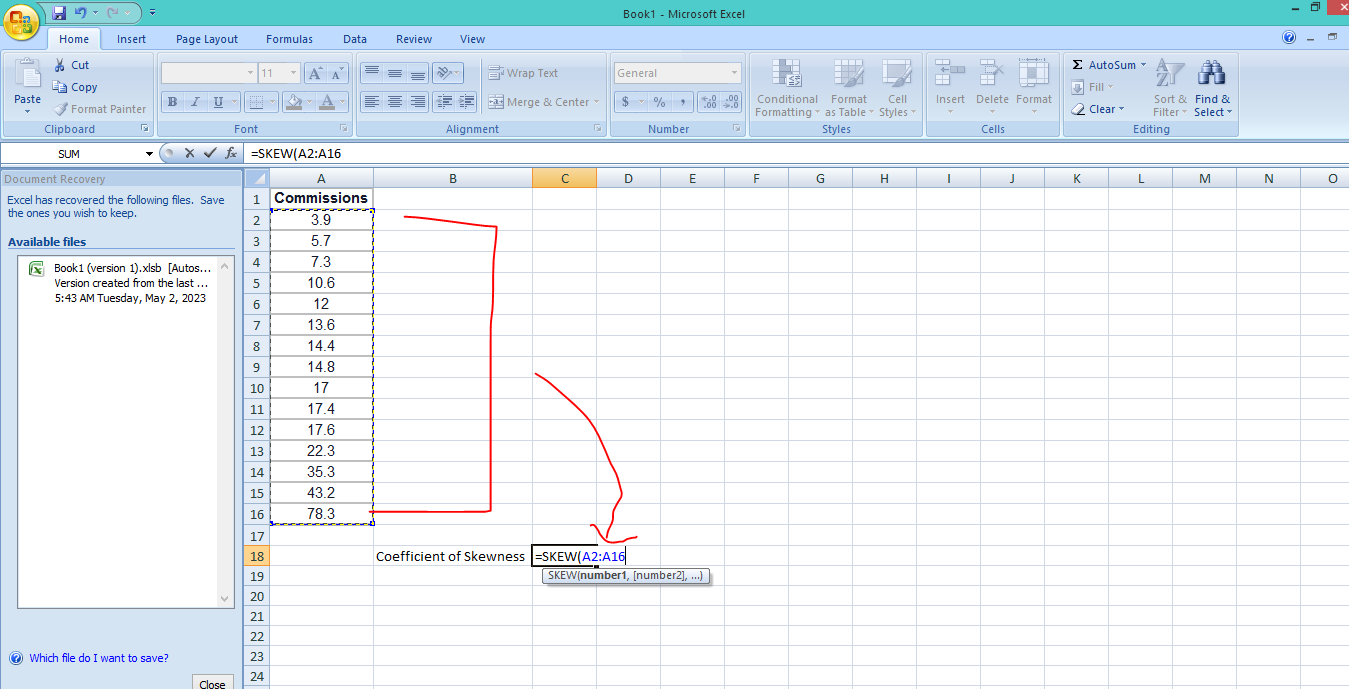Open the Page Layout tab
This screenshot has width=1349, height=689.
point(207,39)
